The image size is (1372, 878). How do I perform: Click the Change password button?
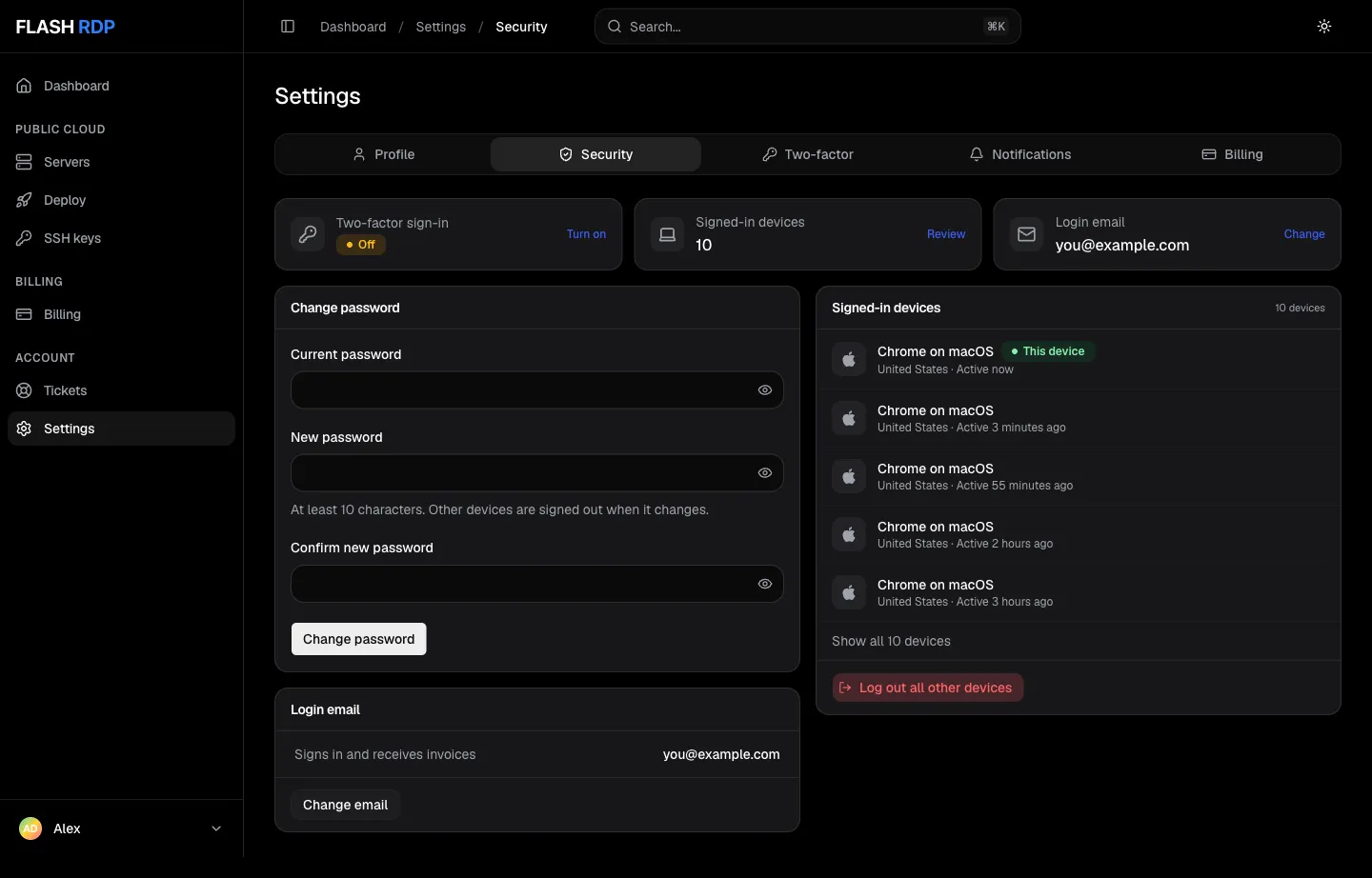(x=358, y=639)
